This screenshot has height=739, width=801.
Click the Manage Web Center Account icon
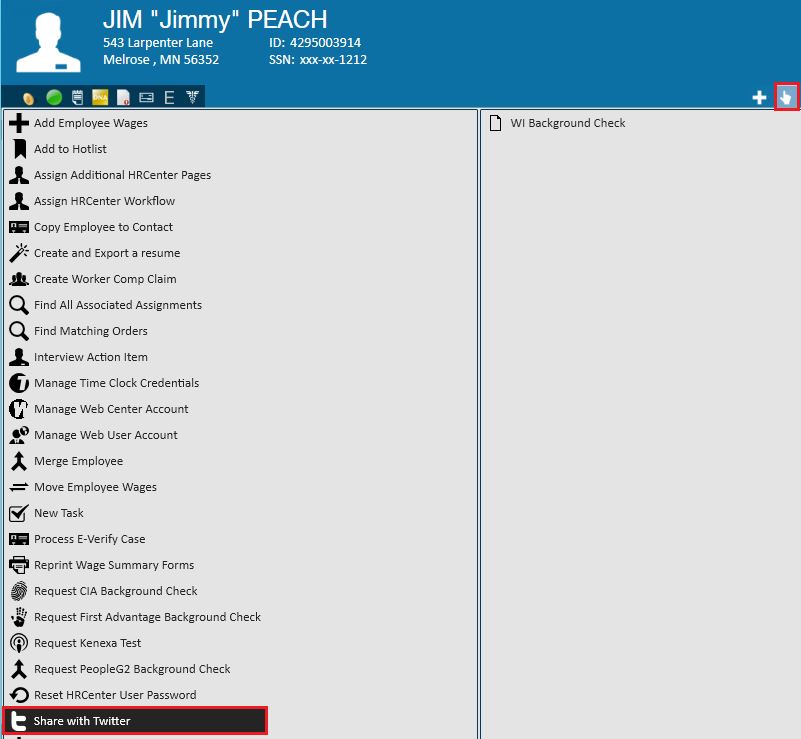[19, 409]
